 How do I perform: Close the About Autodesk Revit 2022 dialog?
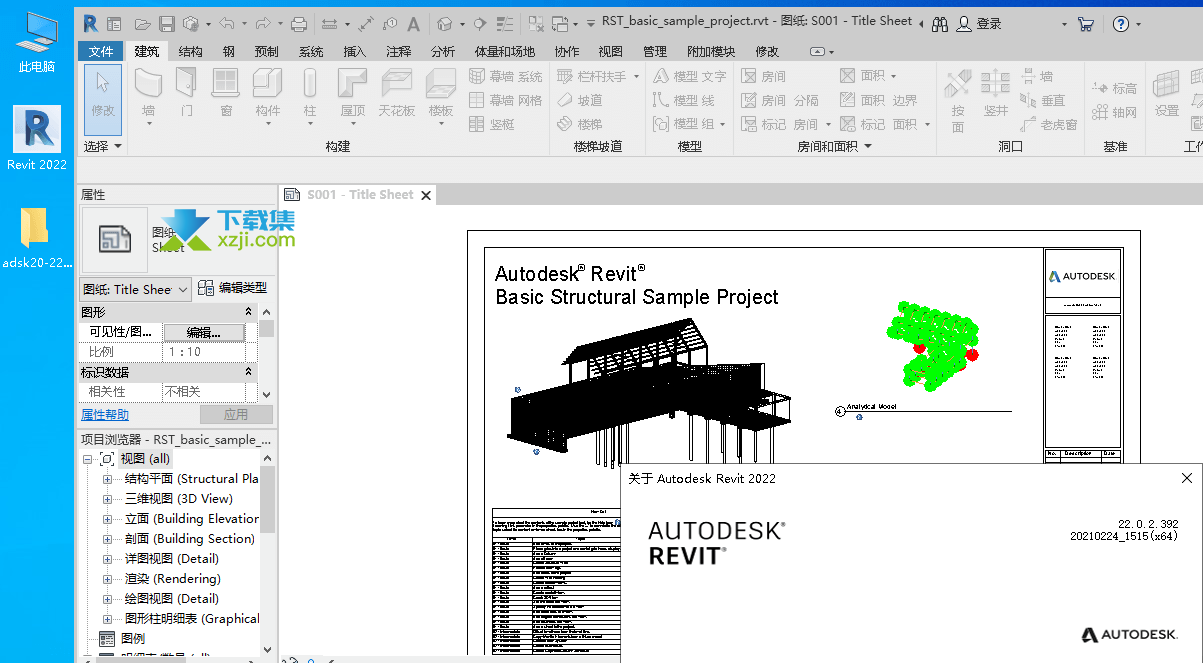pyautogui.click(x=1187, y=479)
